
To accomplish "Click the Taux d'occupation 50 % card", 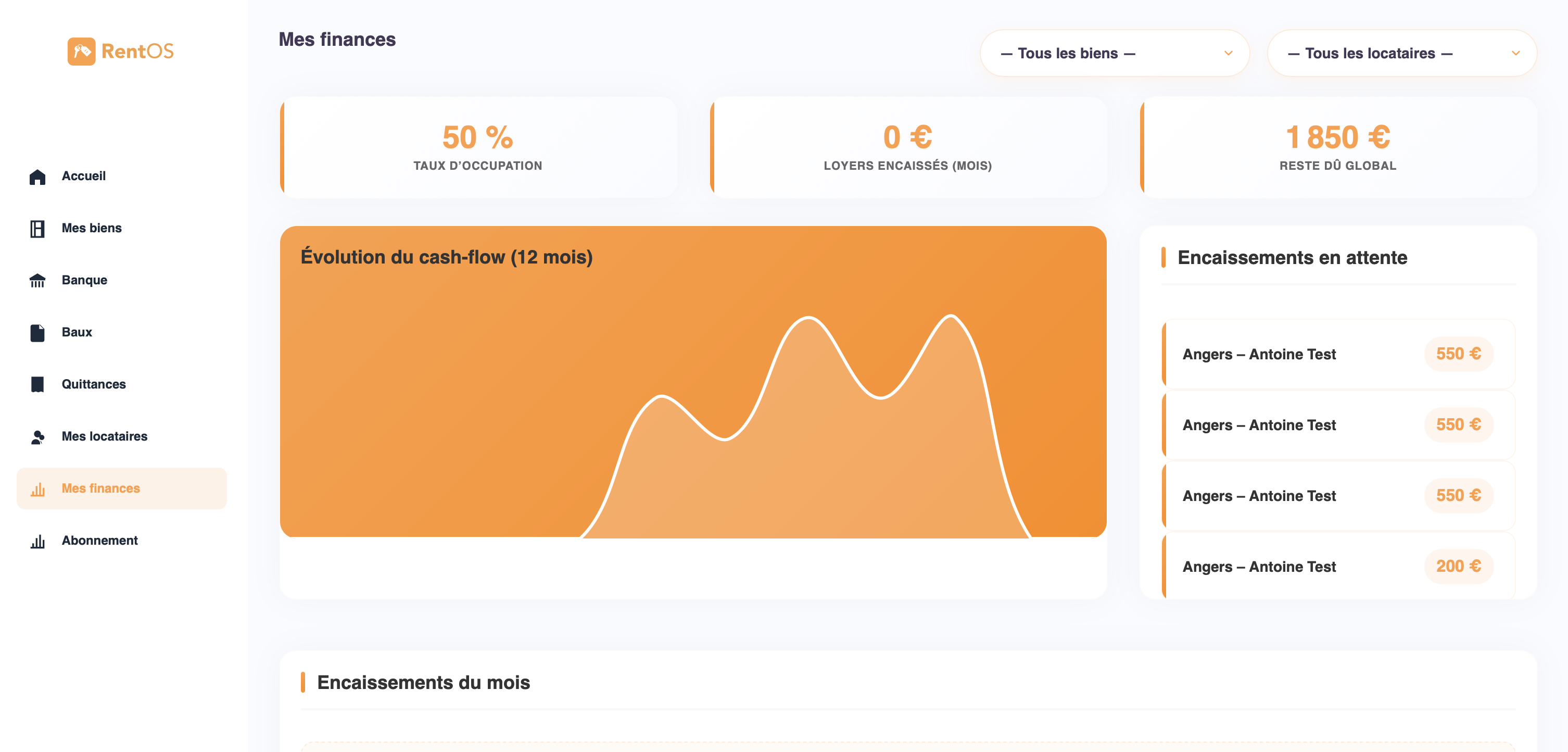I will (478, 147).
